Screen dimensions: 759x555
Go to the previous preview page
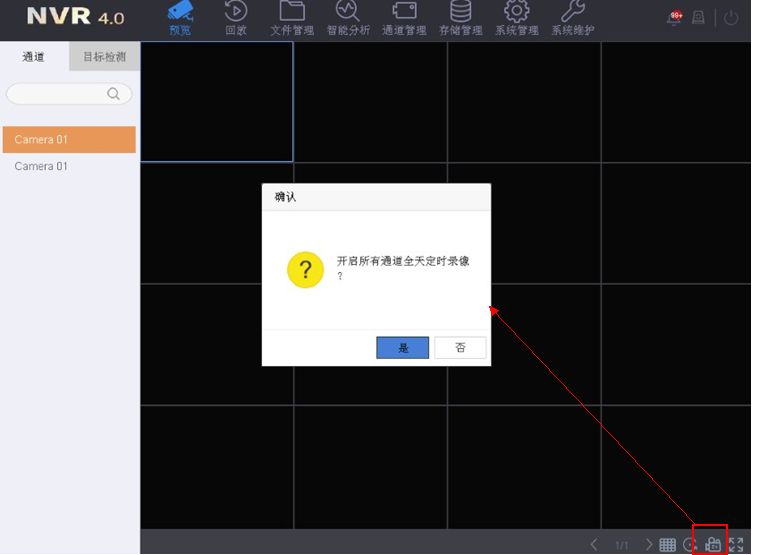point(595,544)
